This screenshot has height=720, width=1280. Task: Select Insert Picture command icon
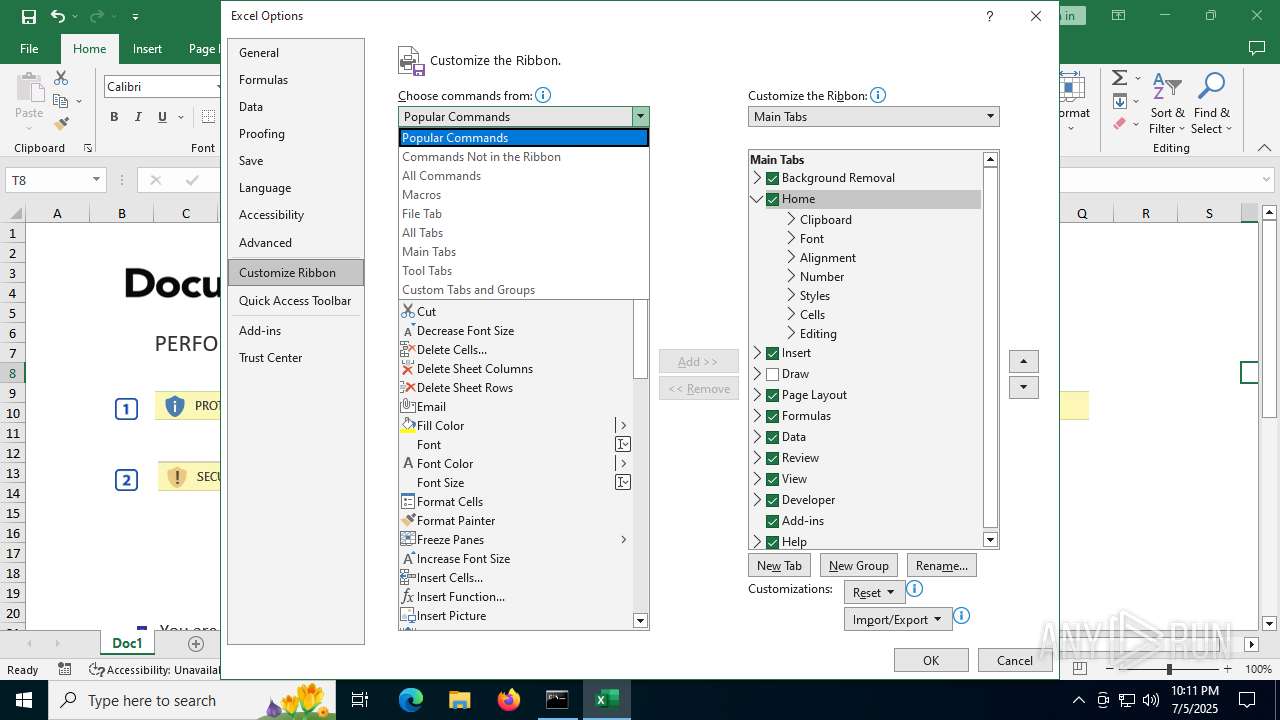click(408, 615)
